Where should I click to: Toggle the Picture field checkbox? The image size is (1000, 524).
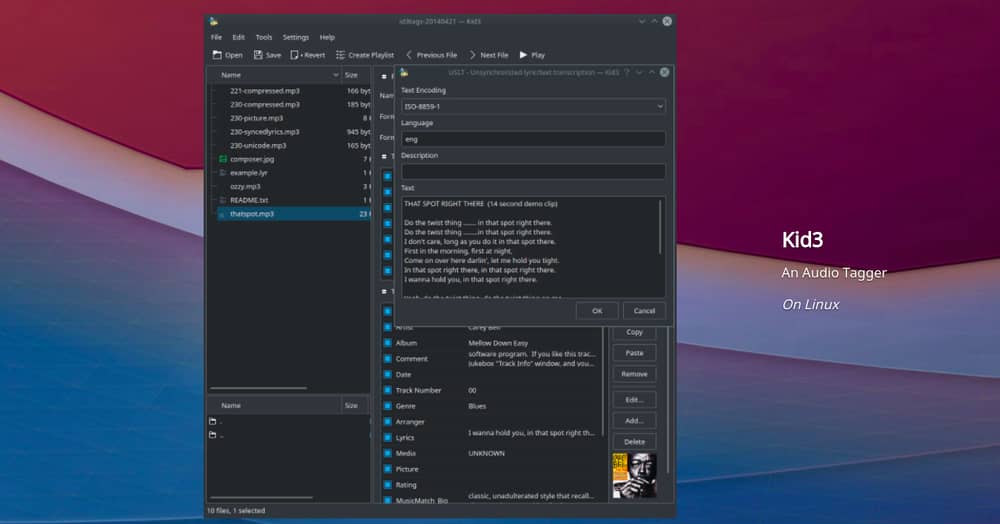[387, 469]
